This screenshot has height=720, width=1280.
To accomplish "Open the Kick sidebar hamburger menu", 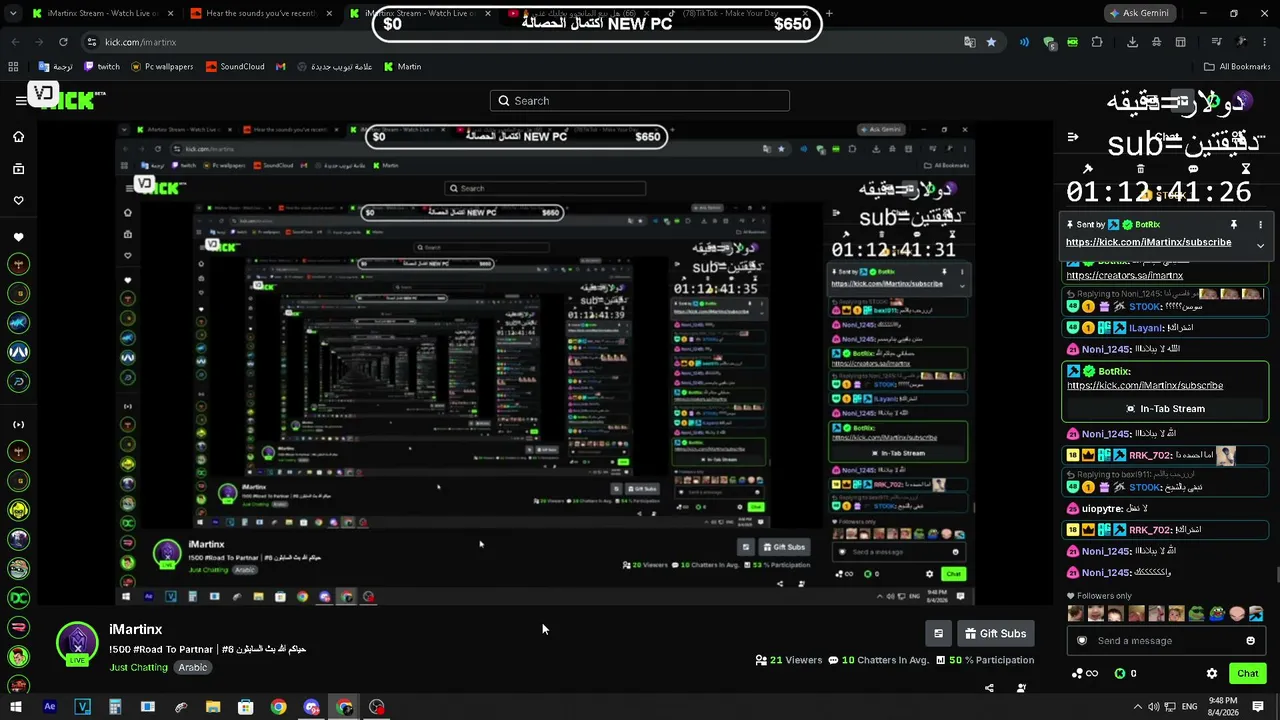I will 20,100.
